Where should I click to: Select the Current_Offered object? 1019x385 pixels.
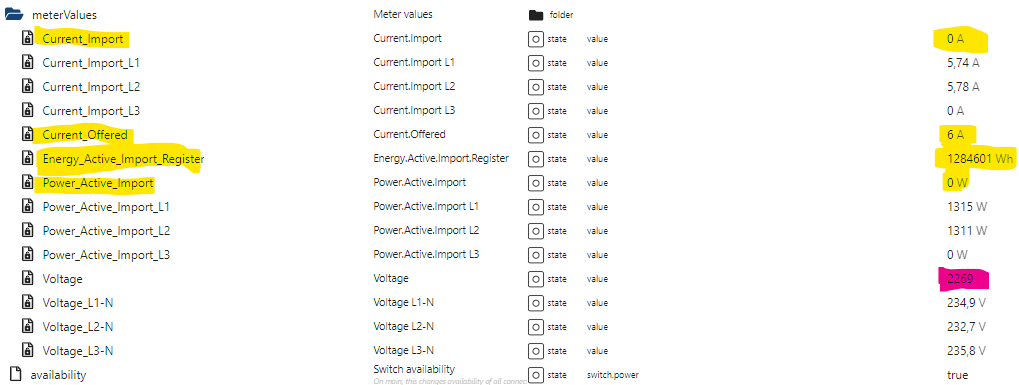(84, 135)
